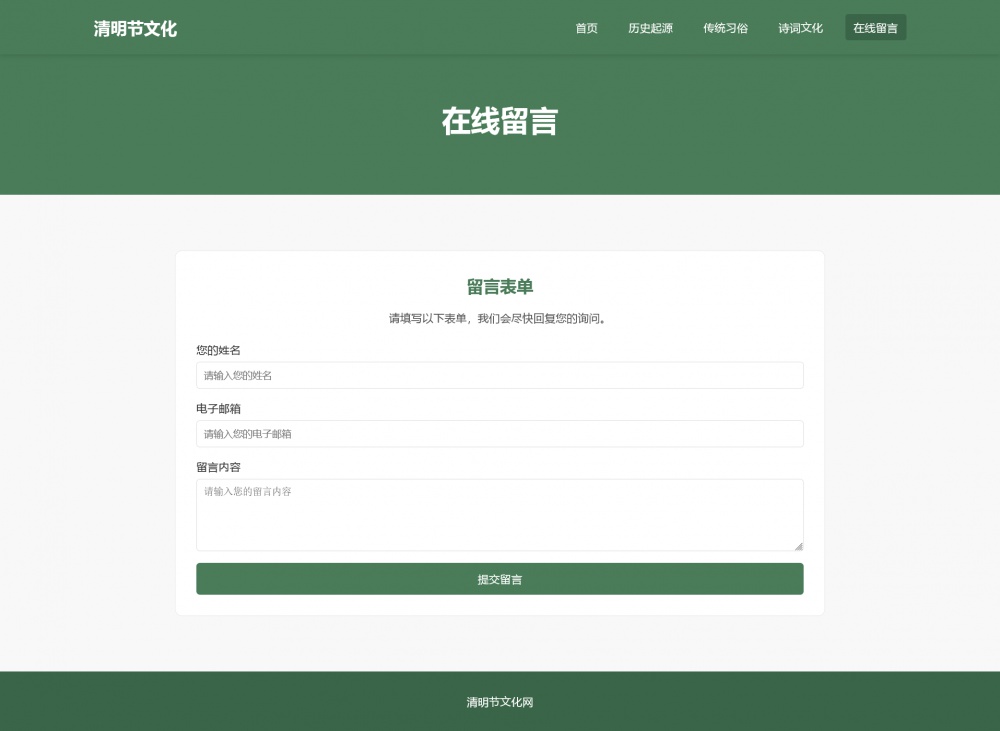Go to the 首页 page
The image size is (1000, 731).
(x=586, y=28)
